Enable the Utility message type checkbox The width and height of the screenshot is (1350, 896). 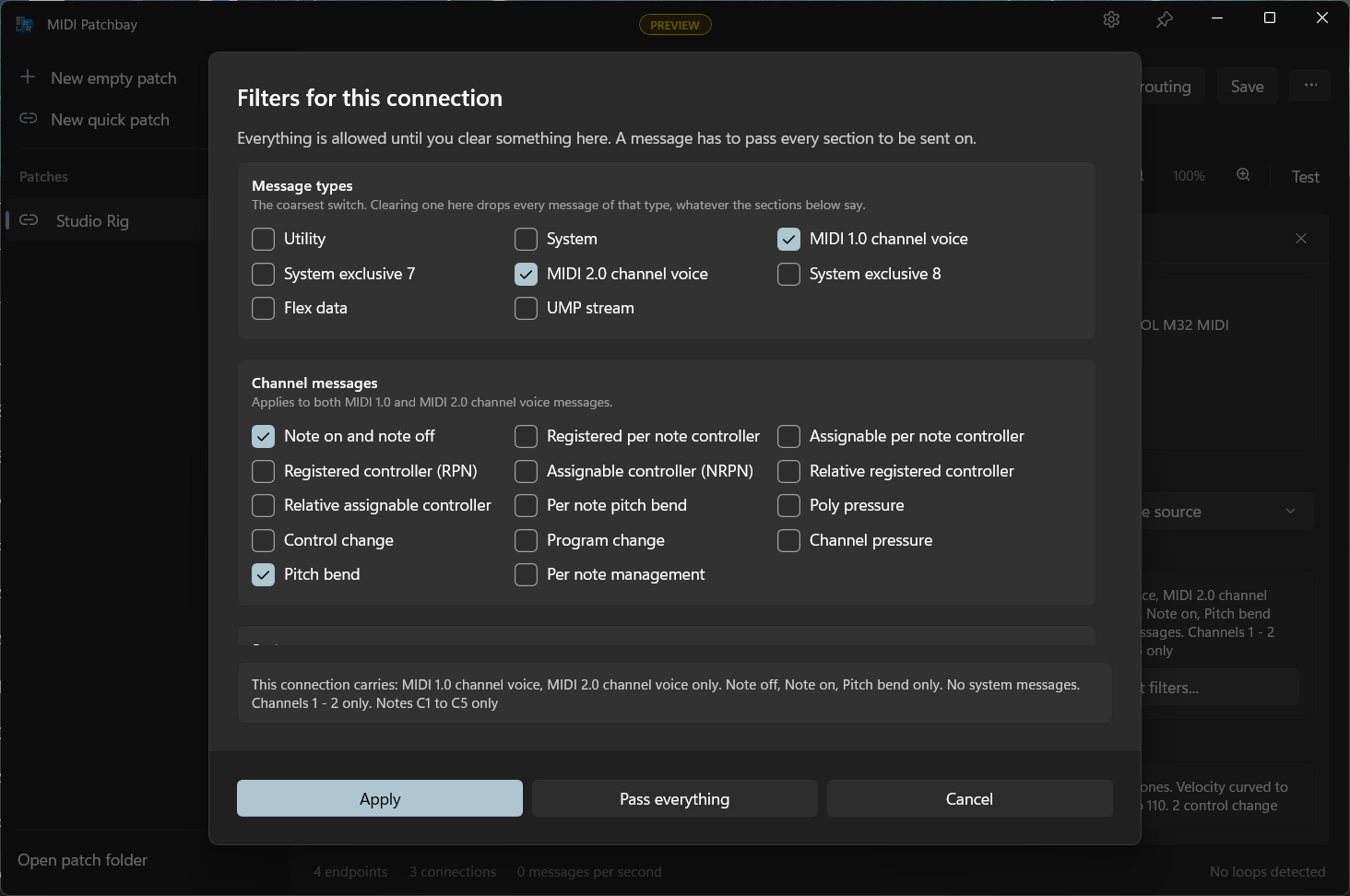pyautogui.click(x=264, y=239)
